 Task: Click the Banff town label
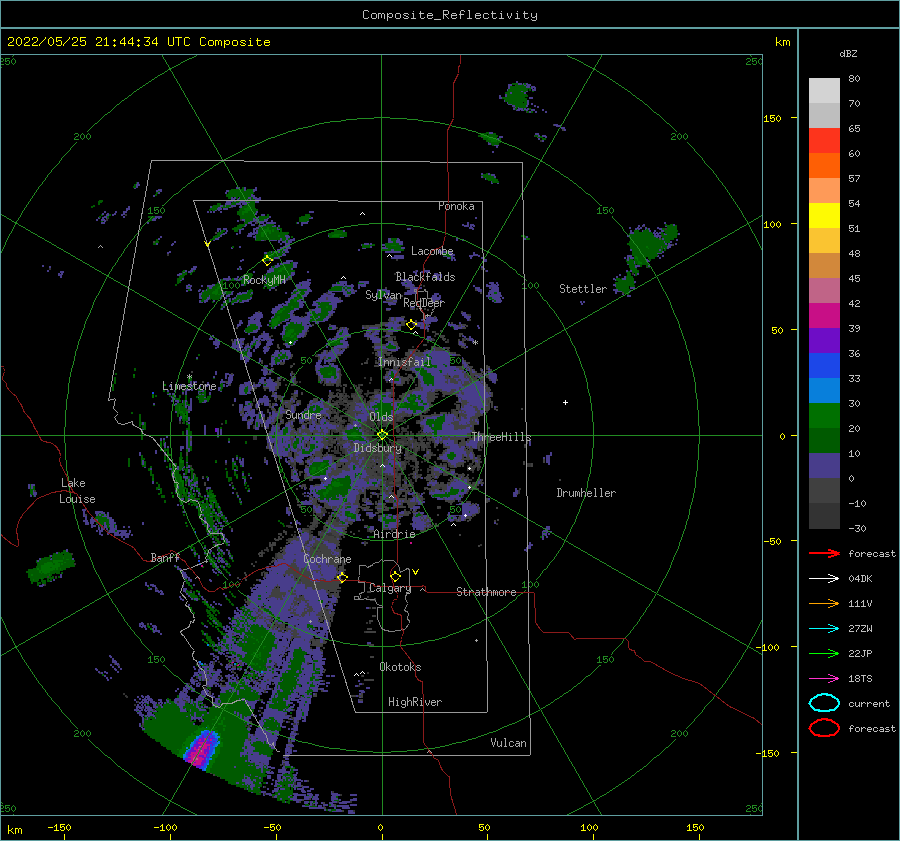point(165,557)
